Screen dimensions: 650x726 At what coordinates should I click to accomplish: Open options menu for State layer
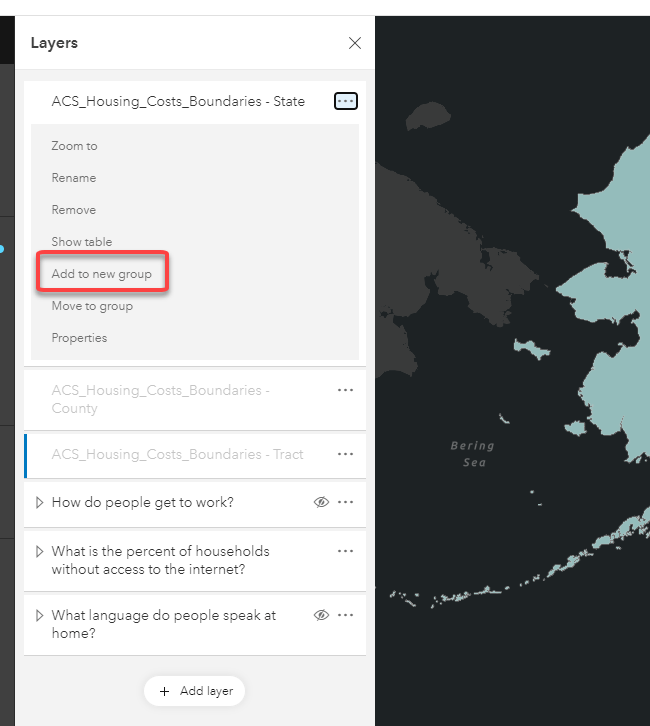pos(345,101)
